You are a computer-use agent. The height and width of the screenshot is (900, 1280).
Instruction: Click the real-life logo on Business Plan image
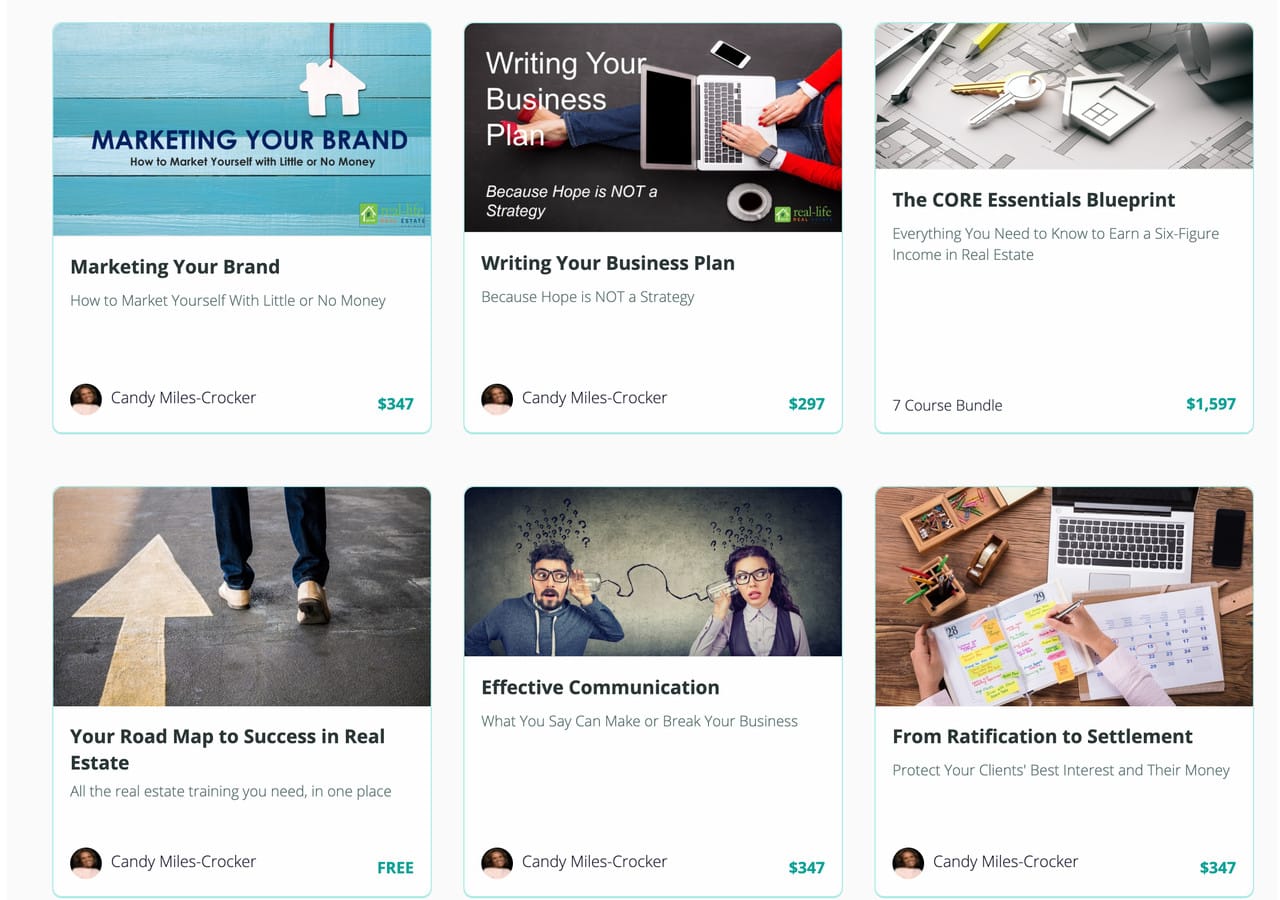coord(803,213)
